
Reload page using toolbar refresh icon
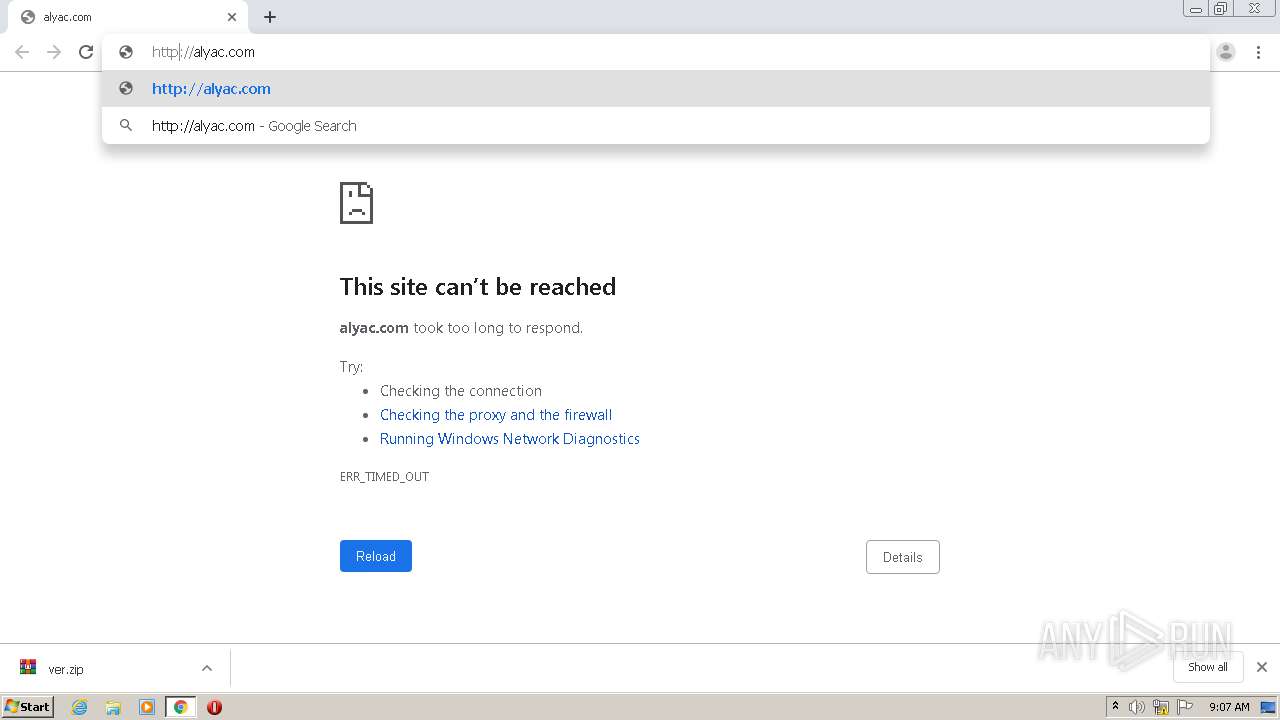[x=86, y=52]
